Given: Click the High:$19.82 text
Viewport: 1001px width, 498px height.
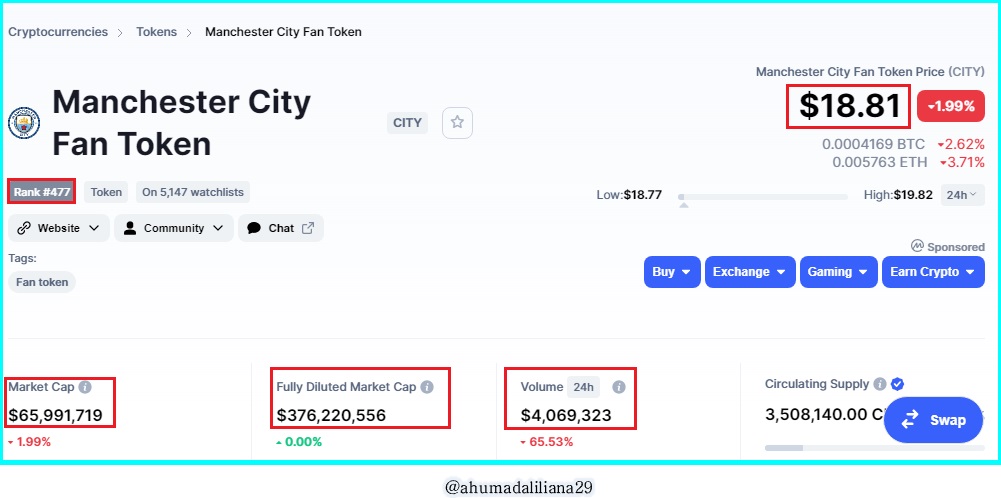Looking at the screenshot, I should (898, 195).
